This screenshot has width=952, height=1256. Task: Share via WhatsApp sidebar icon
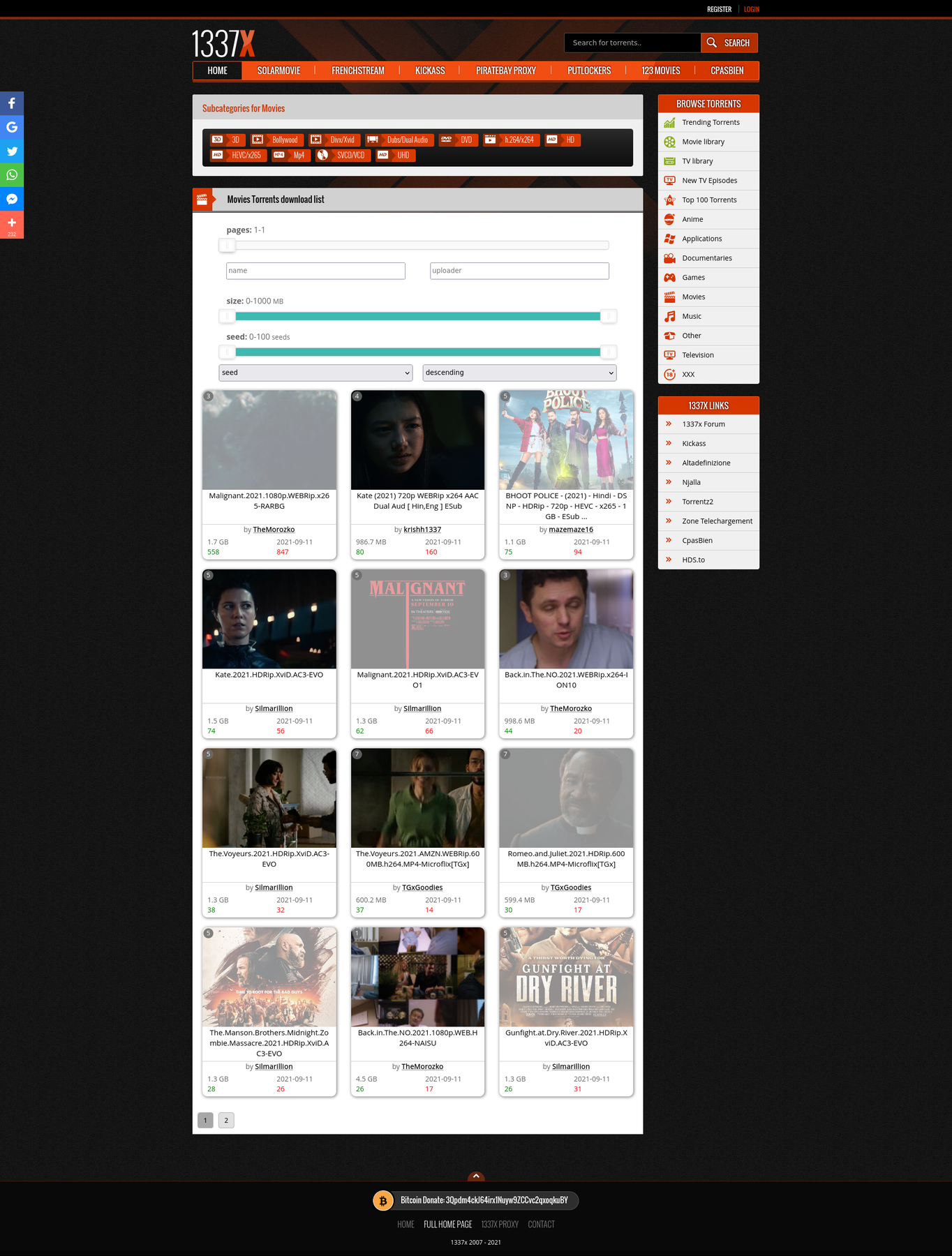12,174
